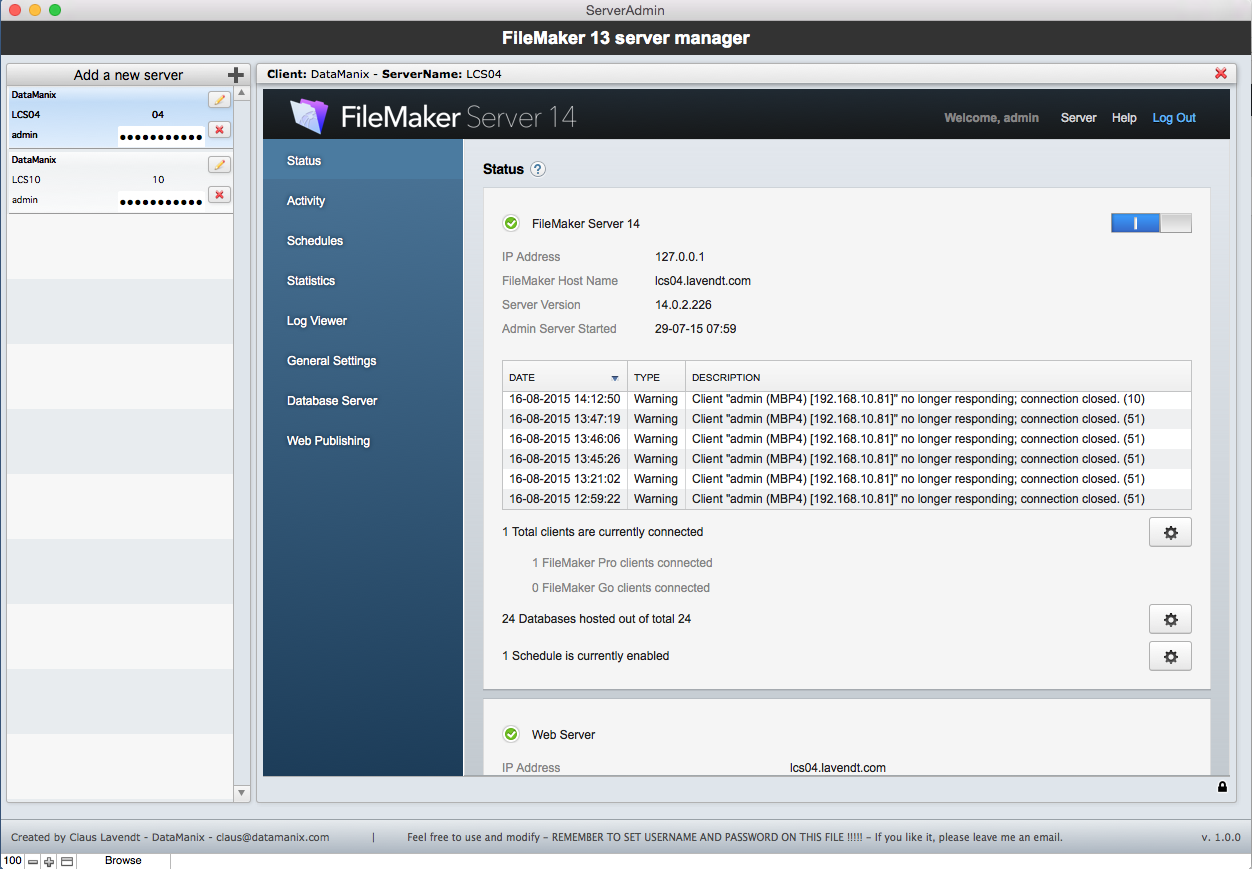The height and width of the screenshot is (869, 1252).
Task: Select the log row dated 16-08-2015 13:45:26
Action: coord(846,459)
